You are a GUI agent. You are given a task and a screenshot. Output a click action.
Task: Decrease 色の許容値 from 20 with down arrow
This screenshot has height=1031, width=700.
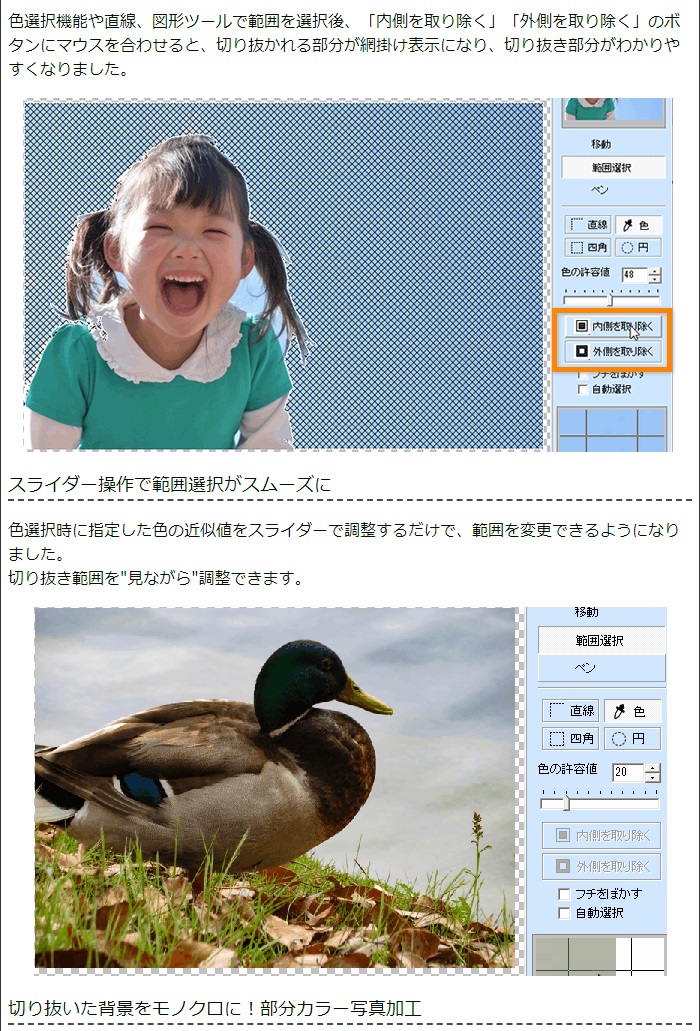652,777
